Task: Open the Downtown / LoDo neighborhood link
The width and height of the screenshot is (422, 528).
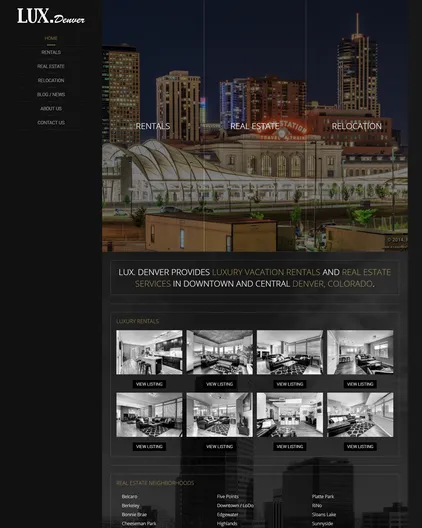Action: tap(235, 506)
